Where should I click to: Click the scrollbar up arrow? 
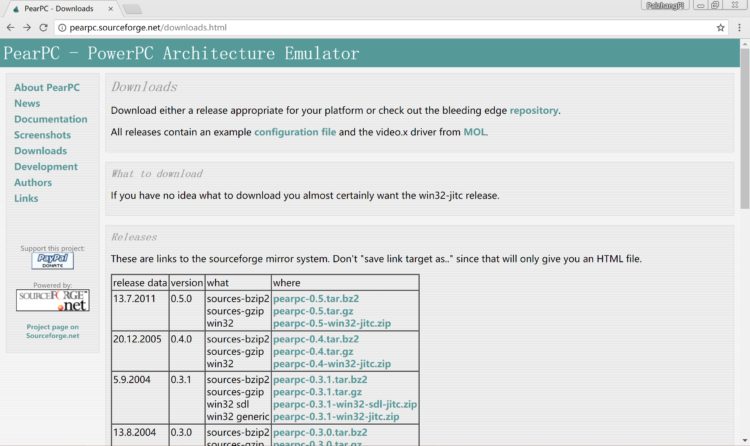pos(745,44)
